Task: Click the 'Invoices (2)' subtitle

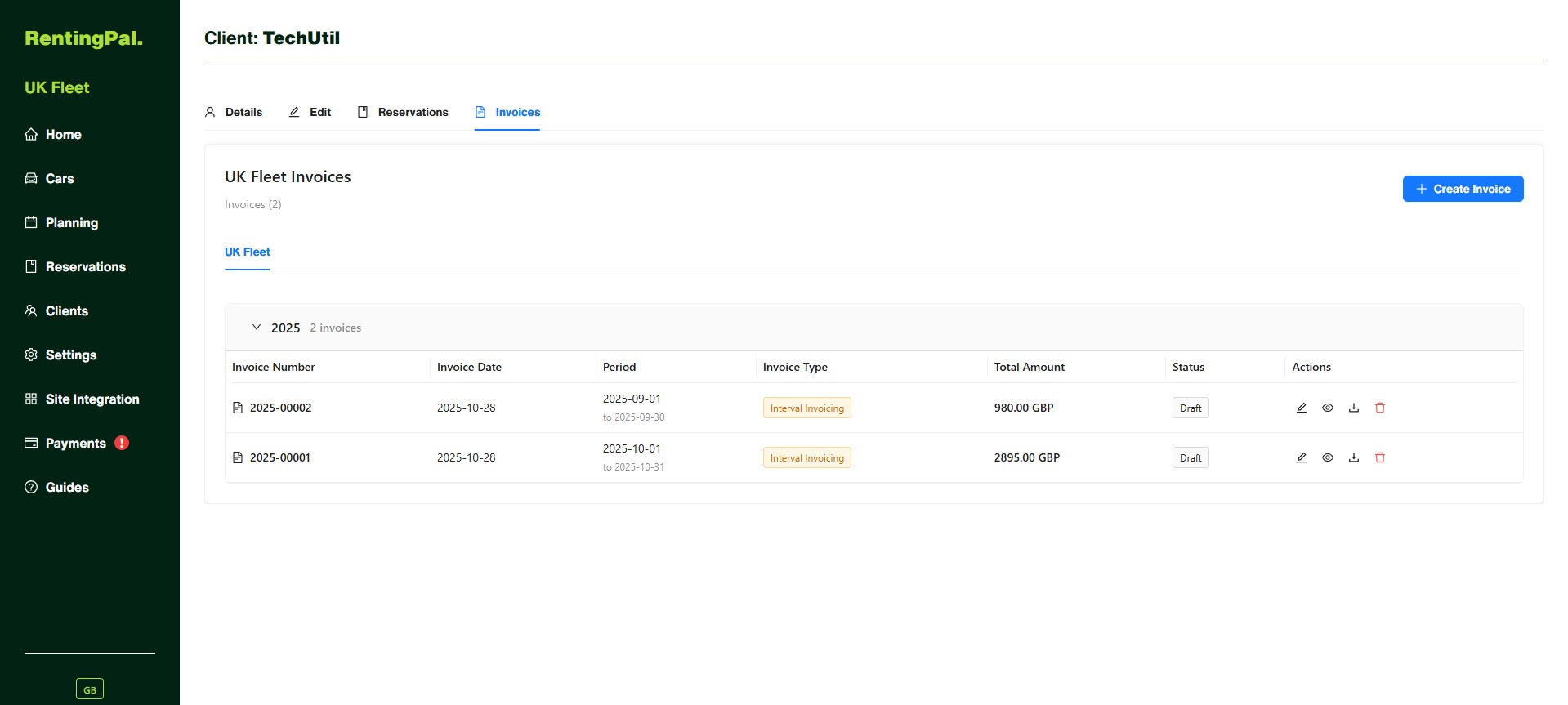Action: 252,204
